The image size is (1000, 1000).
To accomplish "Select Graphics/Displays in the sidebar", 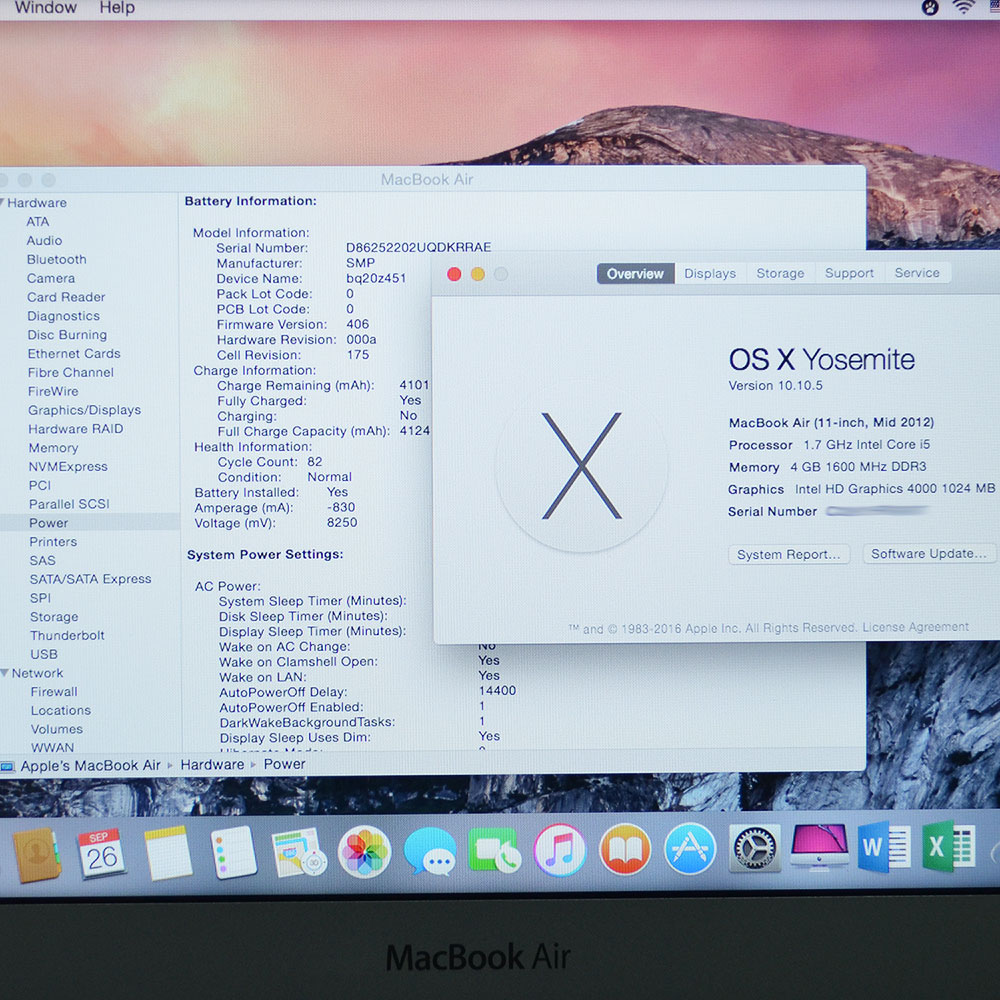I will pos(84,410).
